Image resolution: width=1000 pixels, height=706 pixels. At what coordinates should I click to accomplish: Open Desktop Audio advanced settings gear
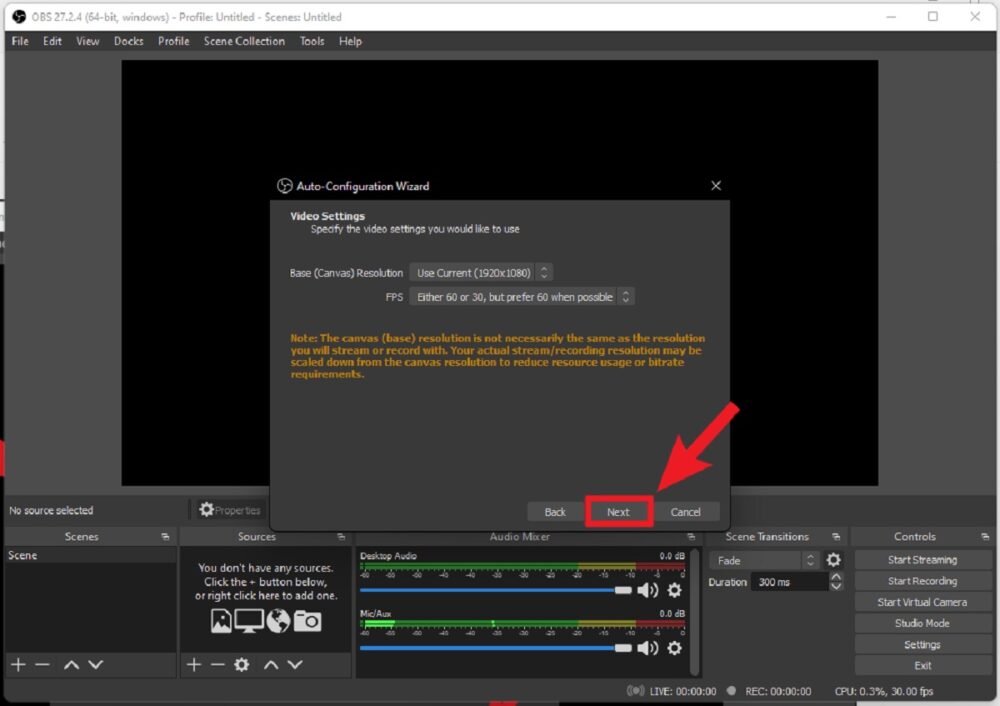point(674,591)
